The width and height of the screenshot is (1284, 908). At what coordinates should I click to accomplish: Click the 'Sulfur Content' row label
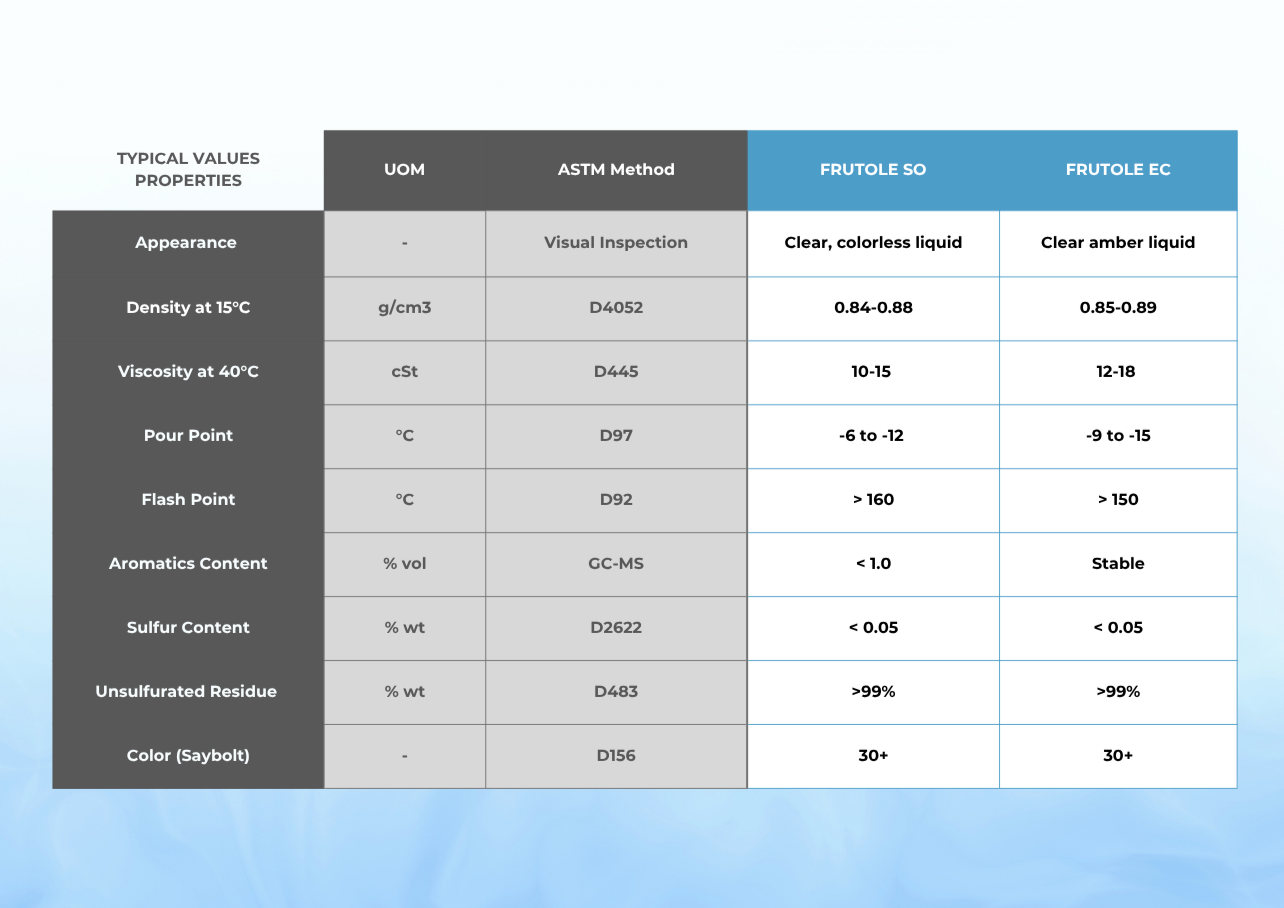coord(188,628)
